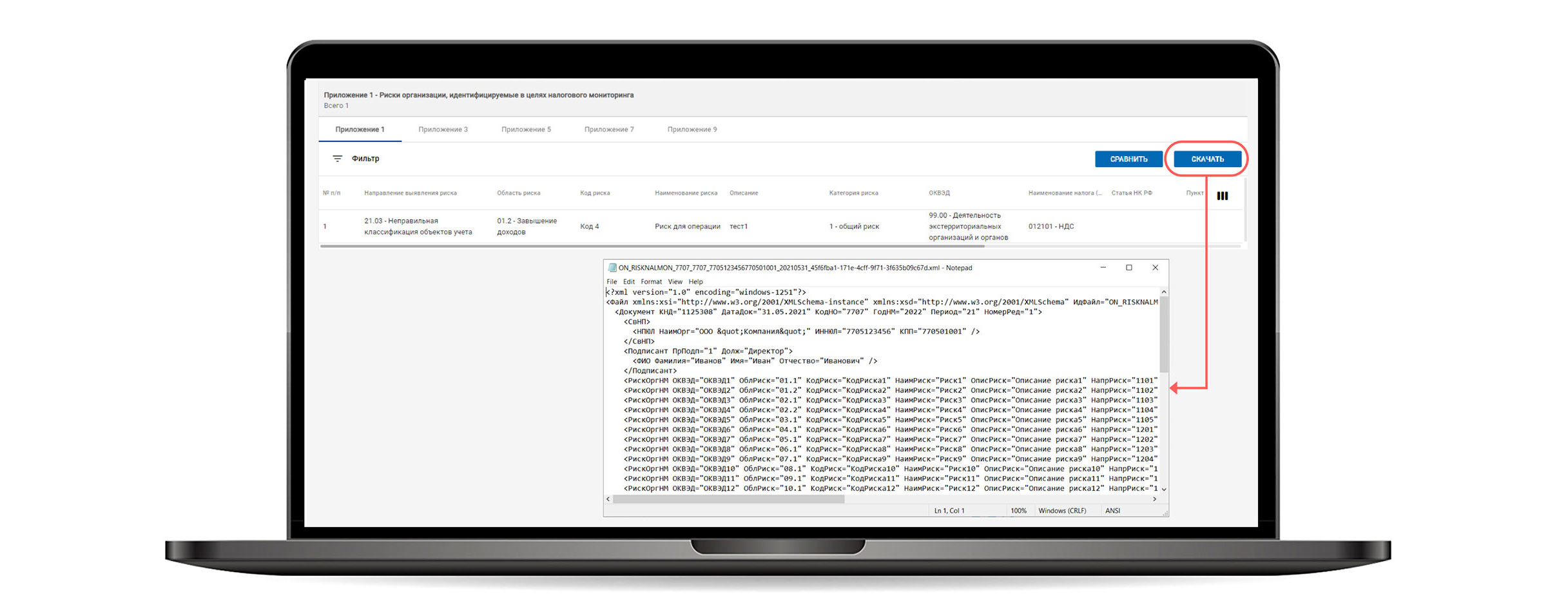
Task: Minimize the Notepad window
Action: point(1103,268)
